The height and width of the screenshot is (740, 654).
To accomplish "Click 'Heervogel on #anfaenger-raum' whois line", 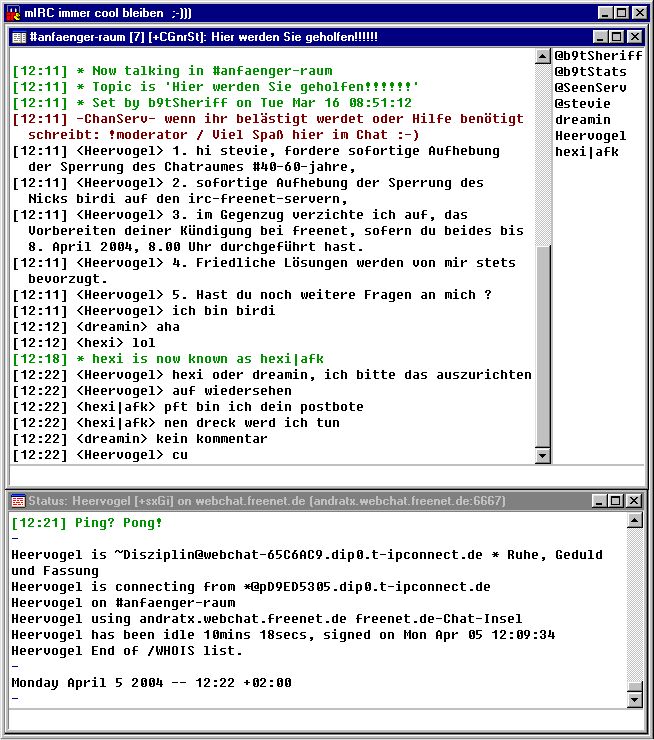I will pos(124,603).
